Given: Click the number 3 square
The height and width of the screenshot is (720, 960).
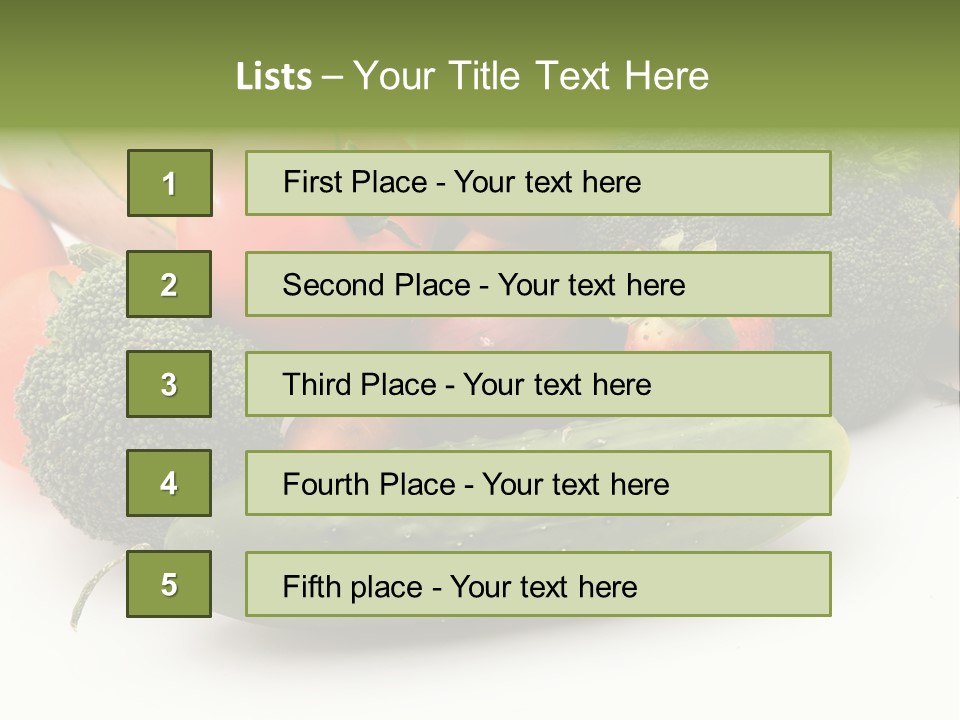Looking at the screenshot, I should click(169, 384).
